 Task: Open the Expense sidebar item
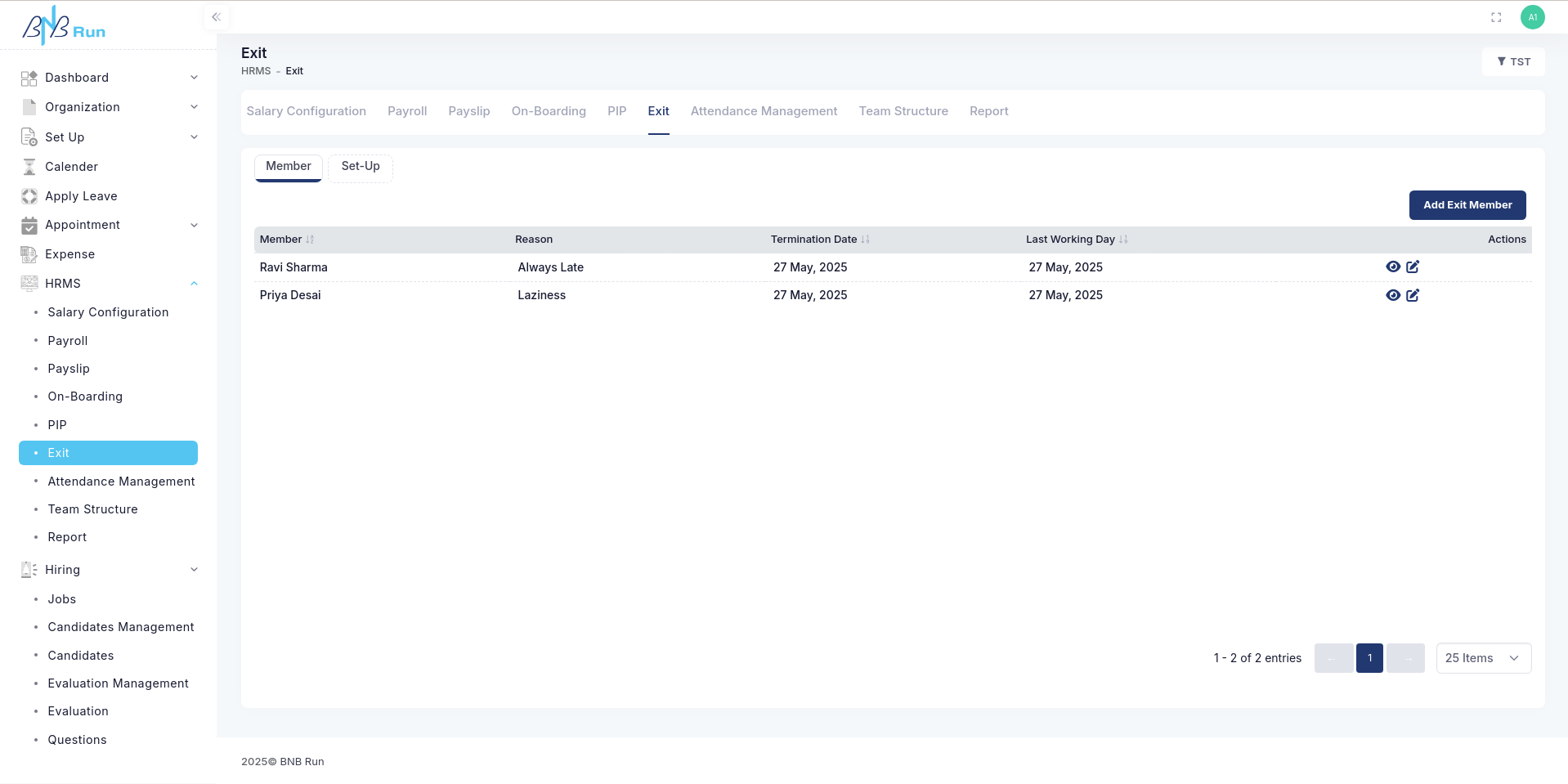69,254
